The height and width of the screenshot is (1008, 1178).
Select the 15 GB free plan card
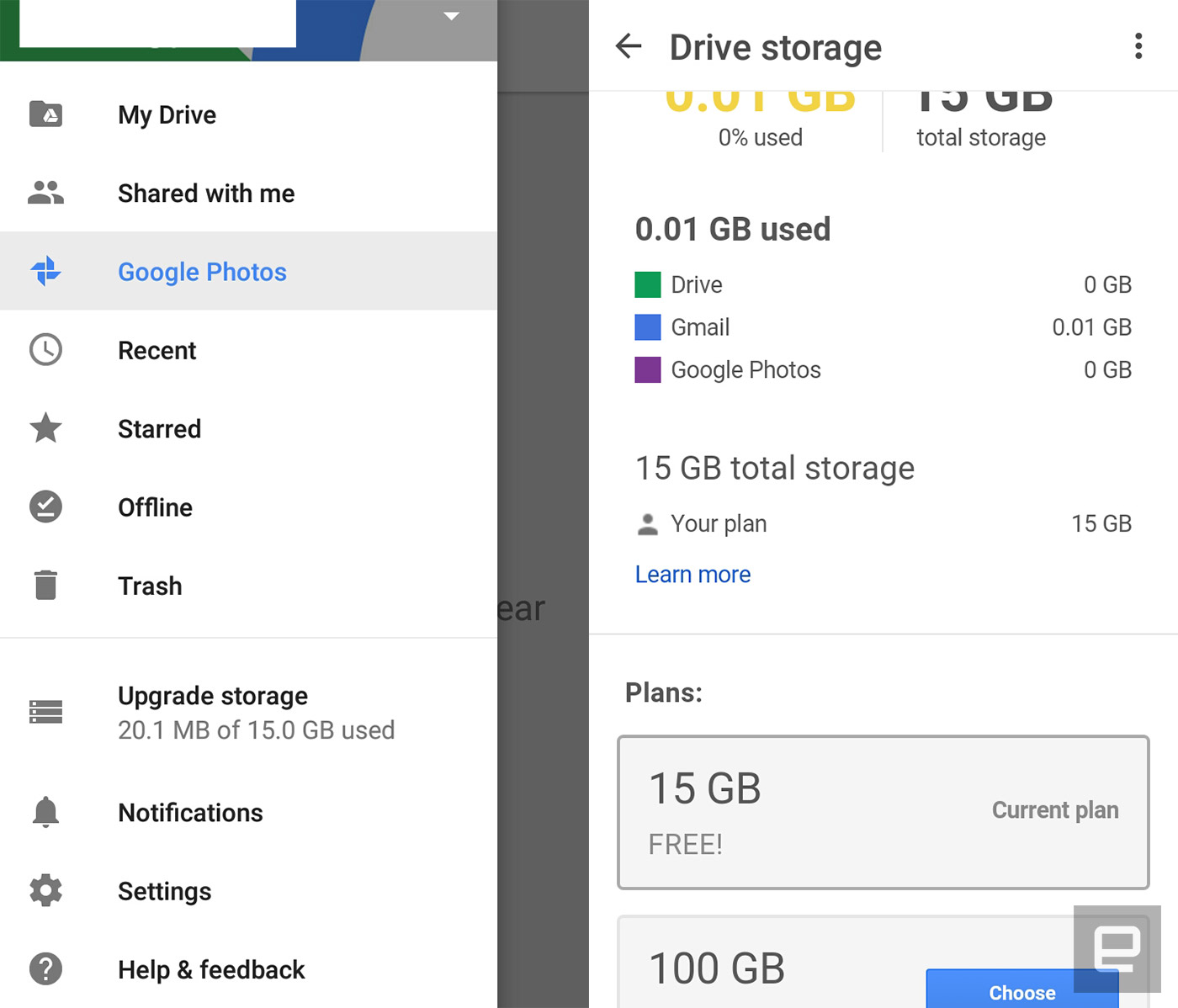883,813
